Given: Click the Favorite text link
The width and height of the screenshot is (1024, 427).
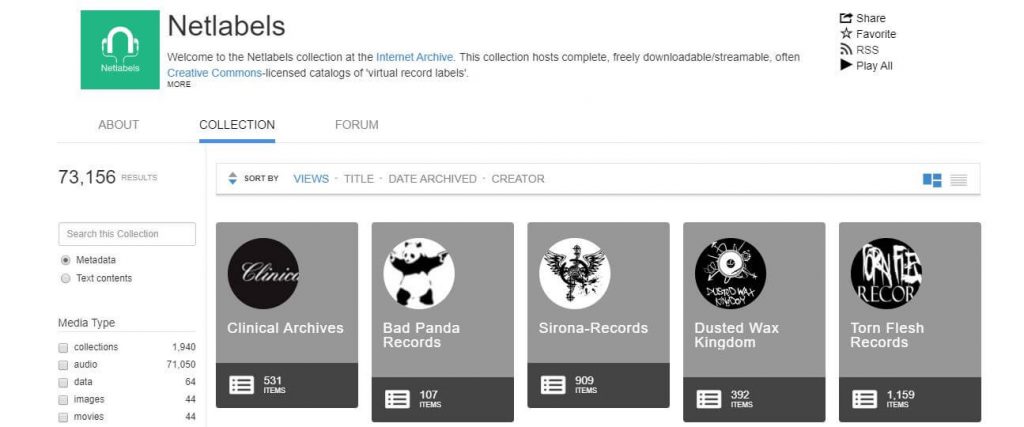Looking at the screenshot, I should click(x=876, y=34).
